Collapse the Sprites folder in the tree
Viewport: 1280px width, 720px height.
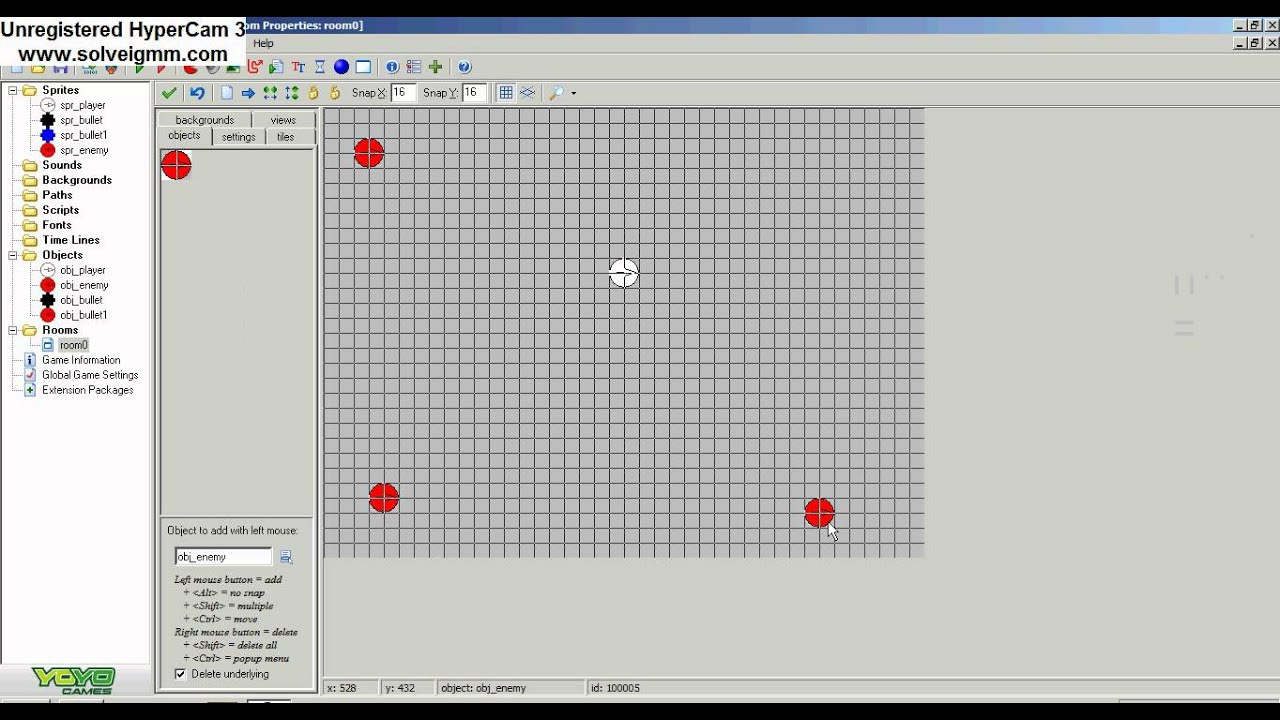tap(14, 90)
